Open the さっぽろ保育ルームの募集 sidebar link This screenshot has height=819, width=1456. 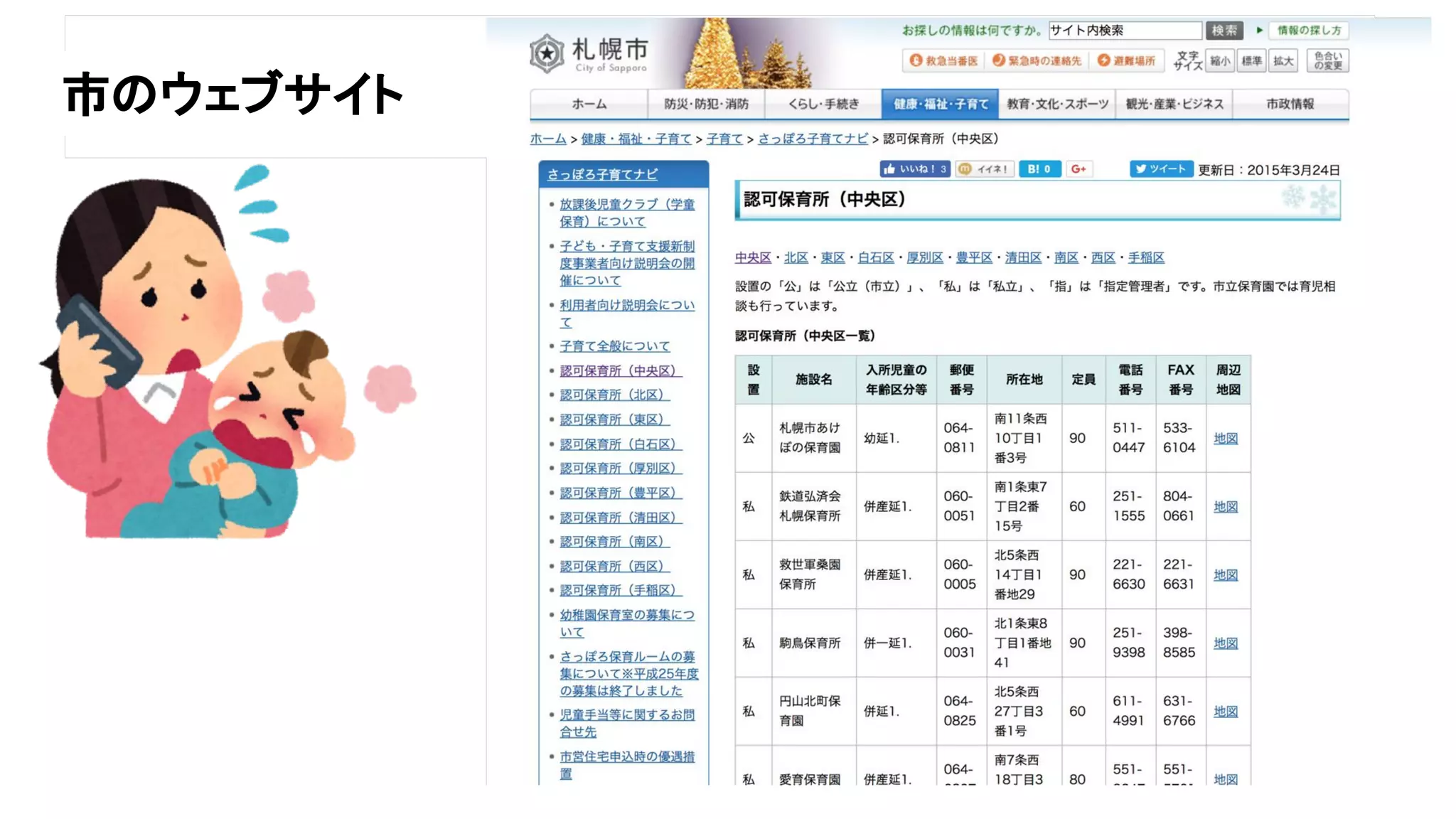(x=628, y=673)
